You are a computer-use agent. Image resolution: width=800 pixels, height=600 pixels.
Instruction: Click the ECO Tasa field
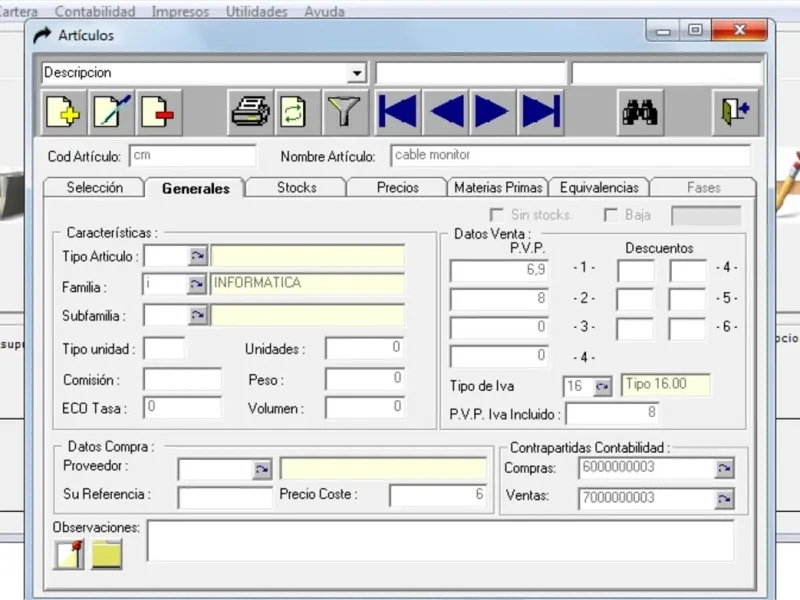click(x=183, y=408)
